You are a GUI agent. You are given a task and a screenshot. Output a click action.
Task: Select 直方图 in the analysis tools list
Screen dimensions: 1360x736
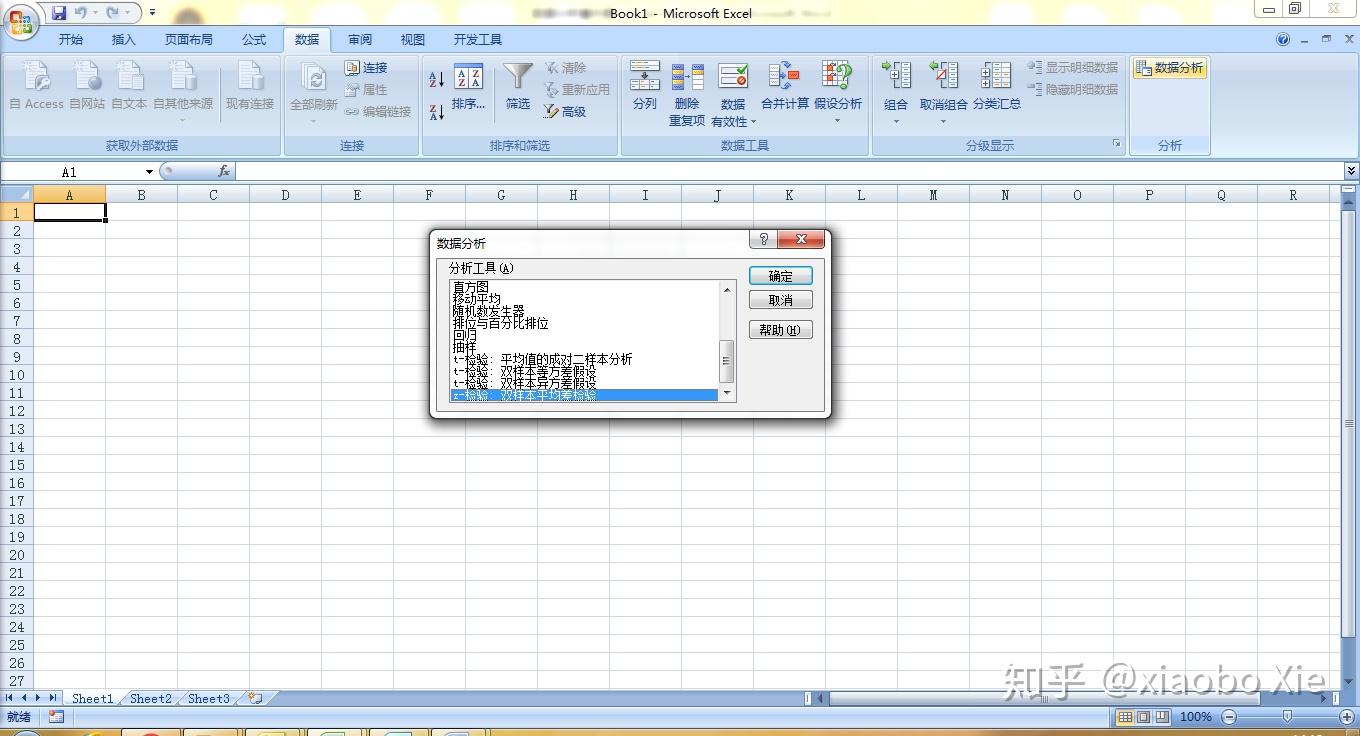coord(470,287)
